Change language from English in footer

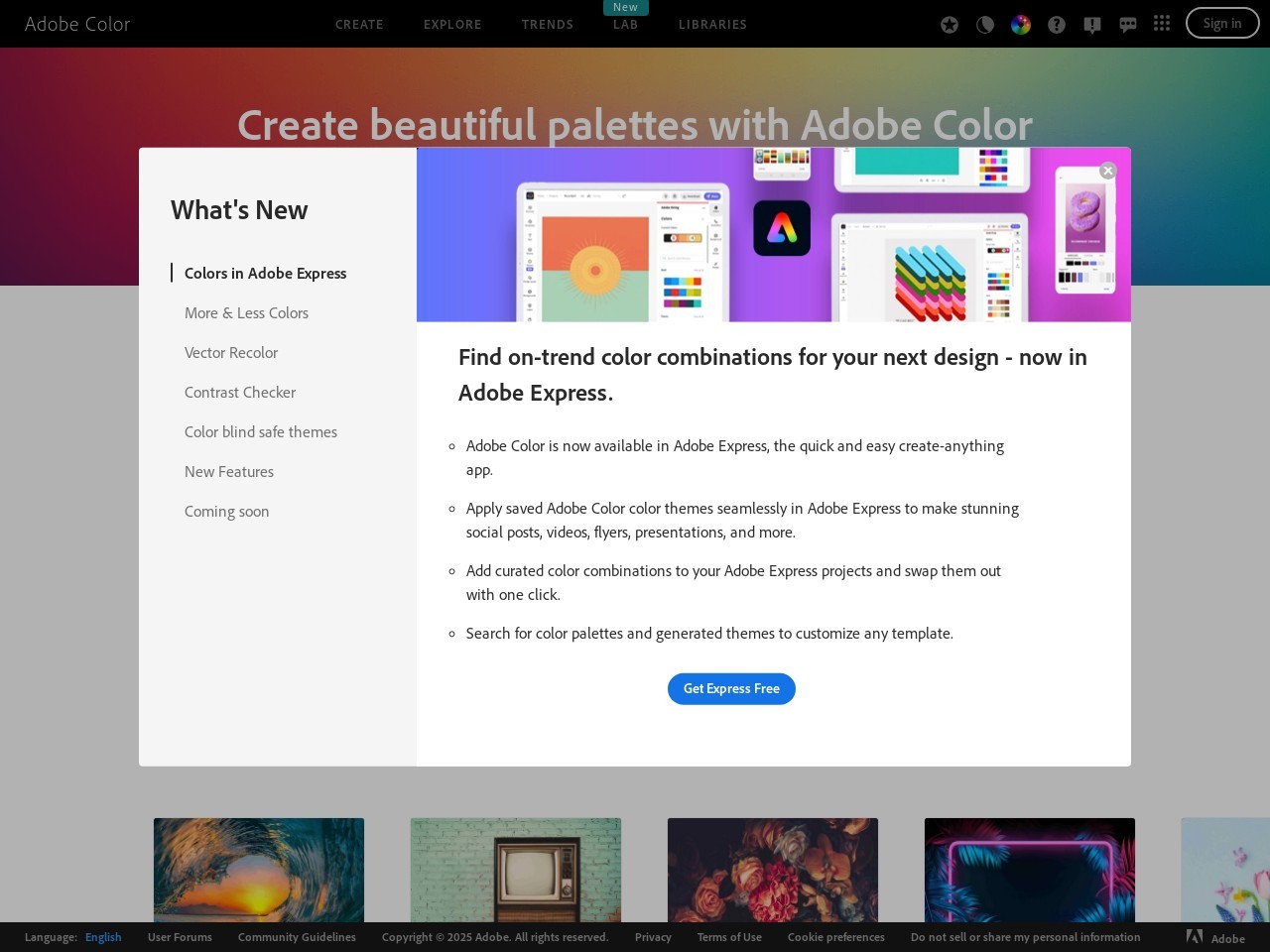pos(103,937)
